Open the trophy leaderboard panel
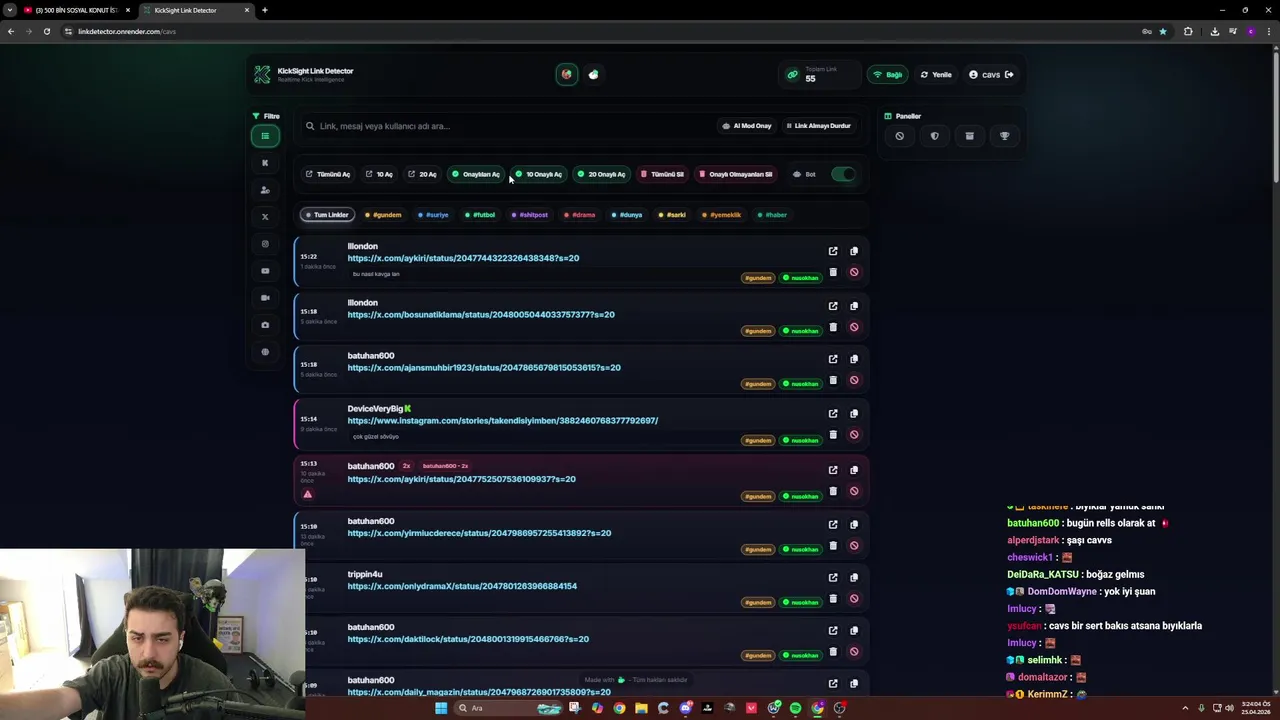Image resolution: width=1280 pixels, height=720 pixels. [1004, 136]
